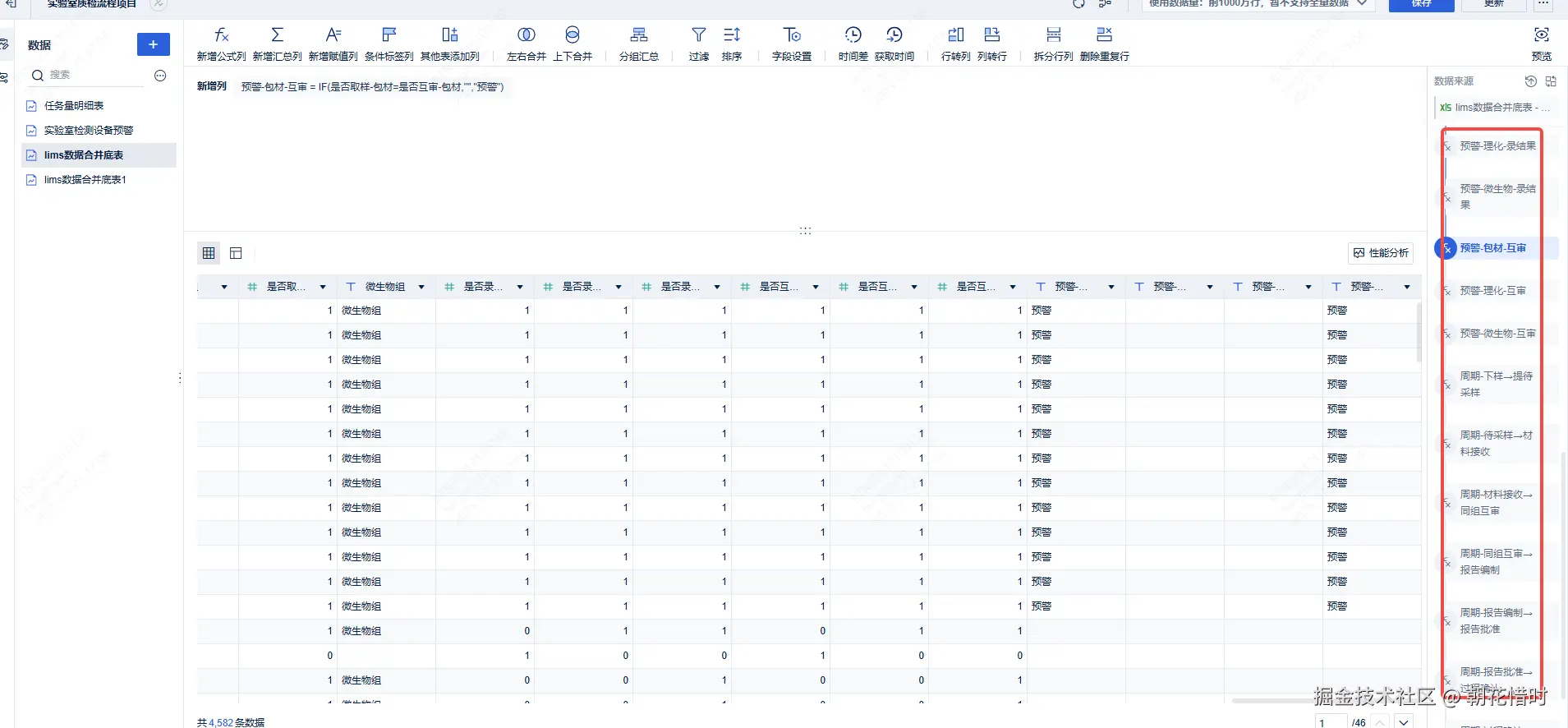This screenshot has width=1568, height=728.
Task: Select the xls lims数据合并底表 data source node
Action: tap(1495, 108)
